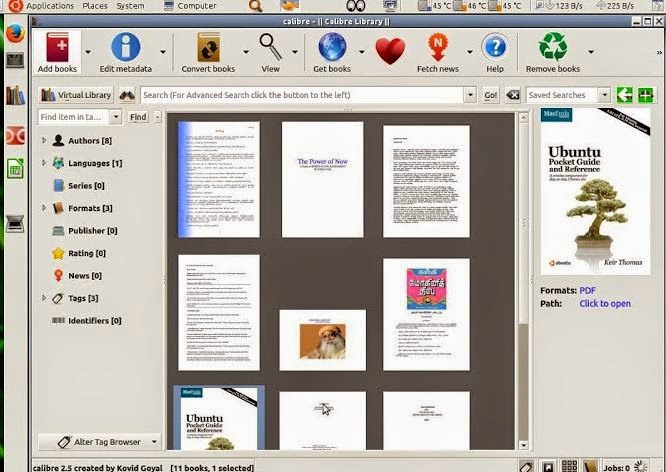This screenshot has height=472, width=666.
Task: Open the Places menu
Action: 95,6
